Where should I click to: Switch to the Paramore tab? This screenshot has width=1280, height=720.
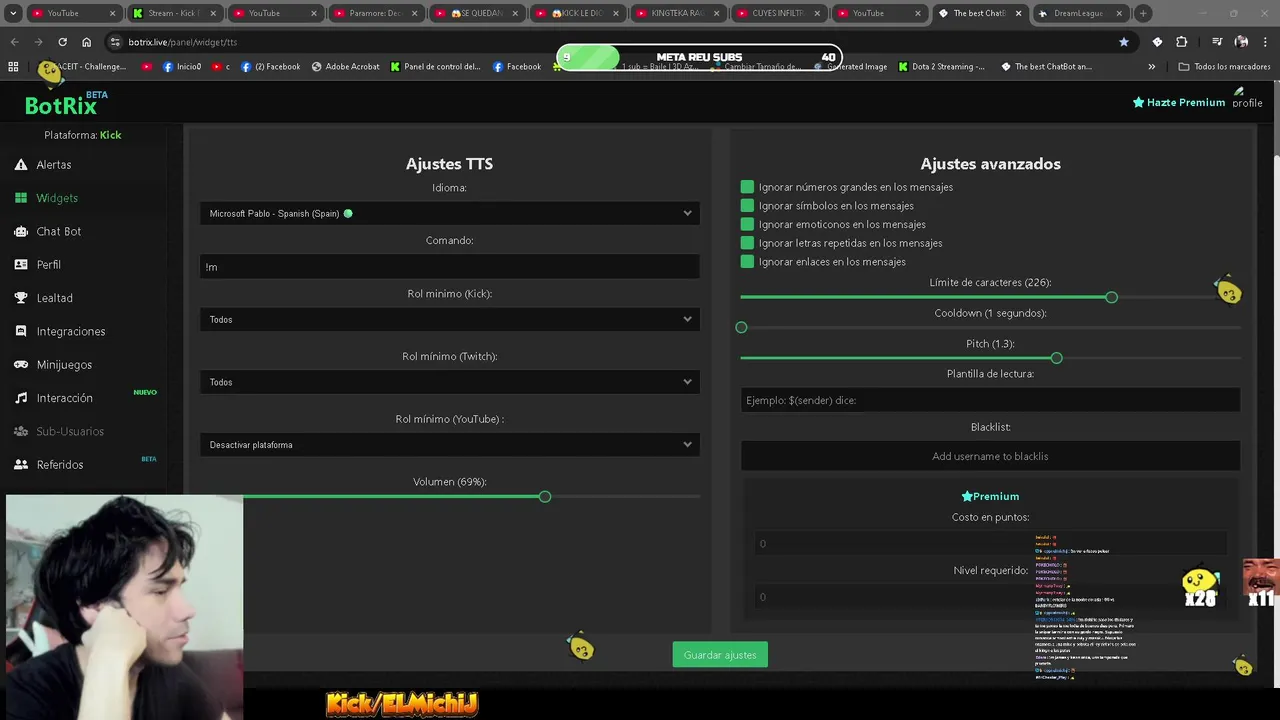375,13
